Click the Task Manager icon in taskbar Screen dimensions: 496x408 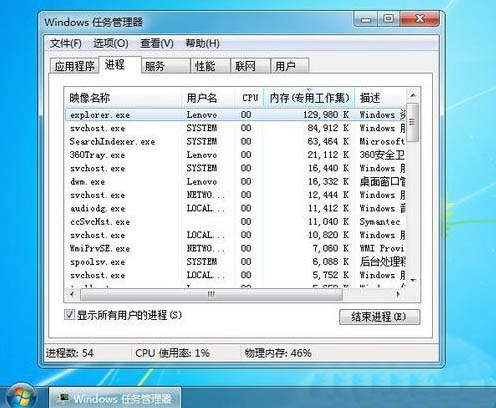[x=63, y=398]
